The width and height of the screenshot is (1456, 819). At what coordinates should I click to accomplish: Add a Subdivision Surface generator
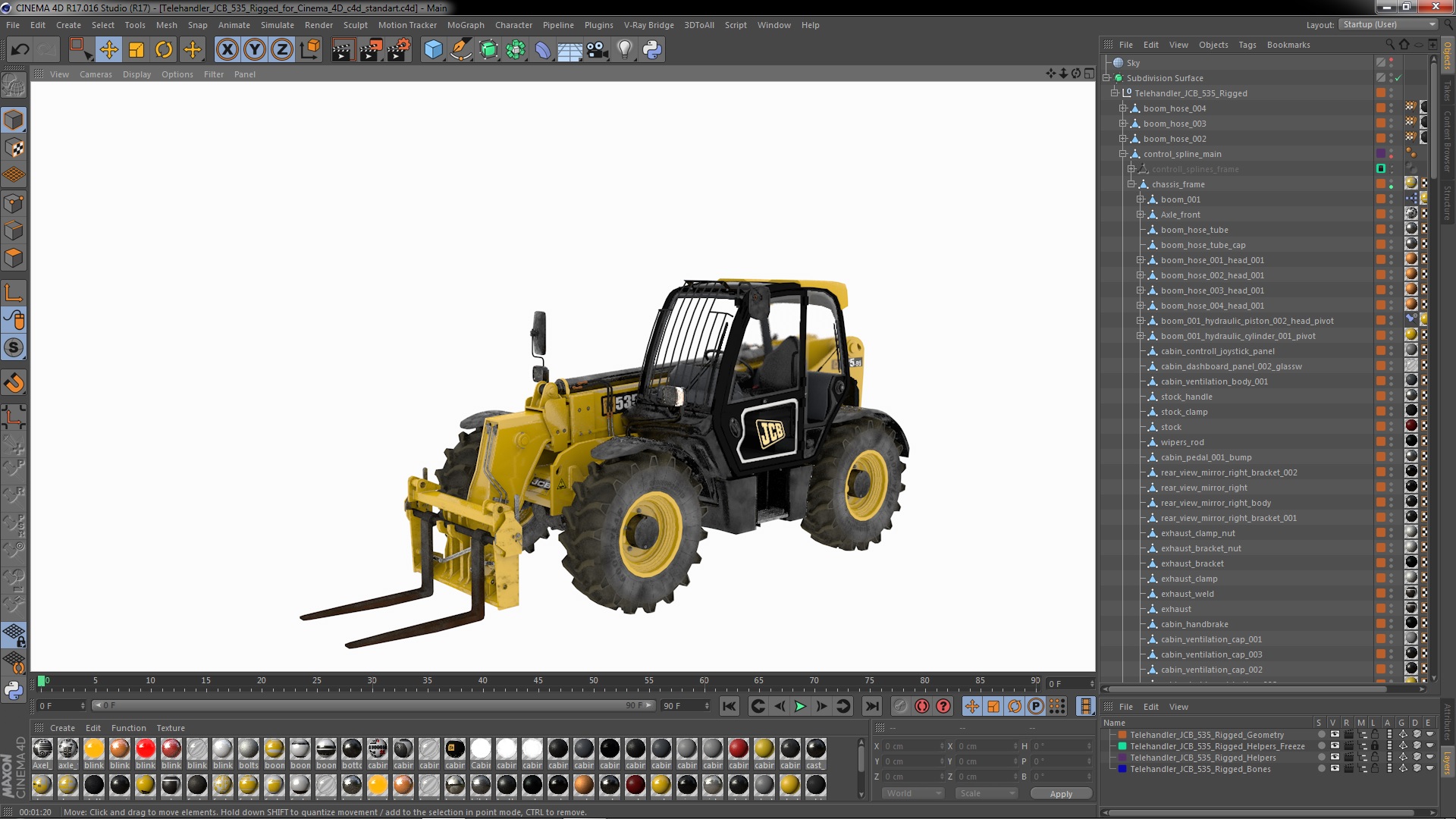pyautogui.click(x=488, y=50)
